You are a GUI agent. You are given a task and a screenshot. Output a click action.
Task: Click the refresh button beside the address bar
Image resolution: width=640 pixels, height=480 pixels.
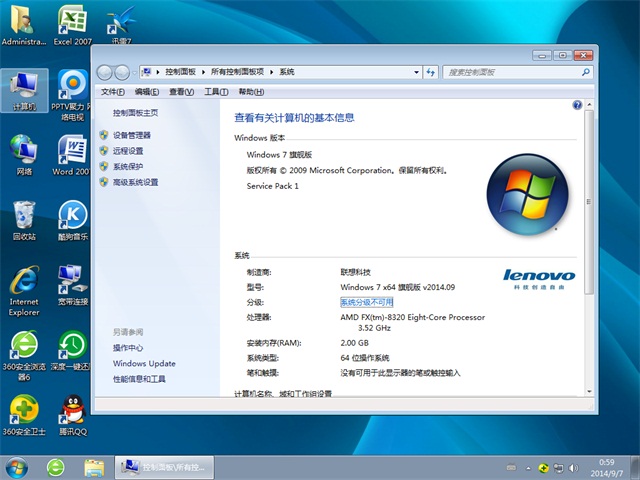tap(431, 72)
